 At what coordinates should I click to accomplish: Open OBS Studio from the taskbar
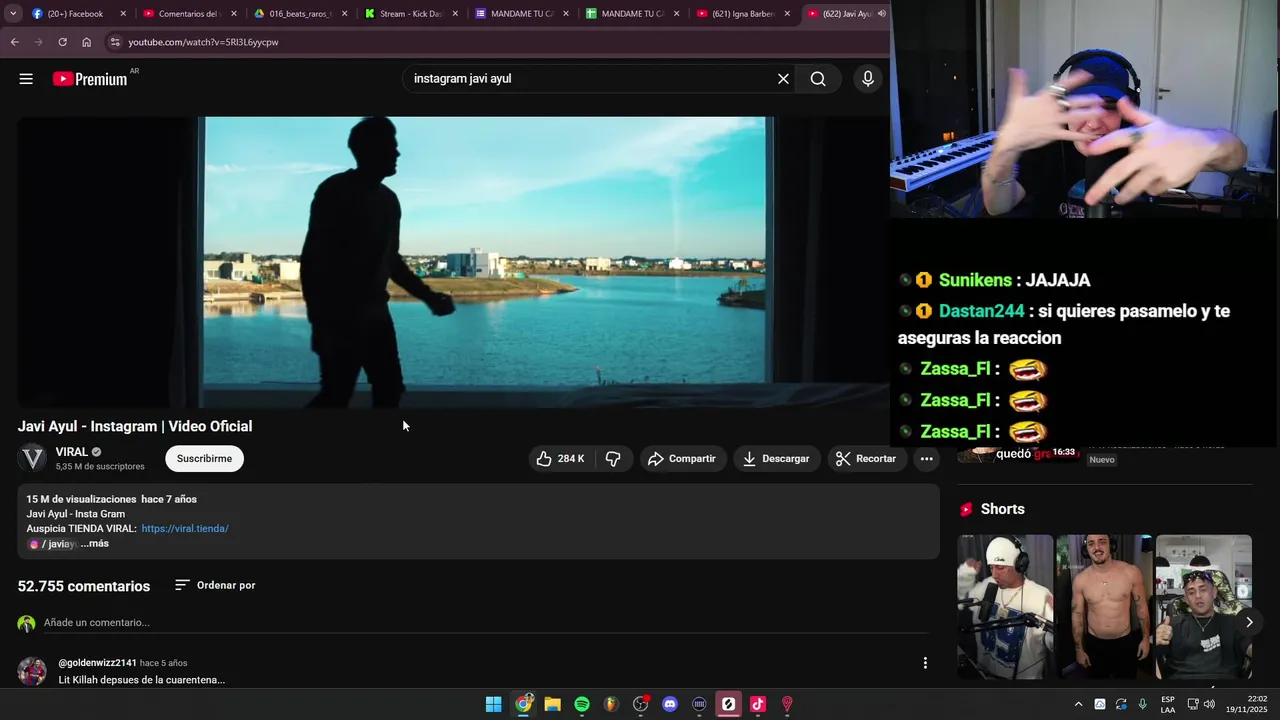pyautogui.click(x=641, y=704)
